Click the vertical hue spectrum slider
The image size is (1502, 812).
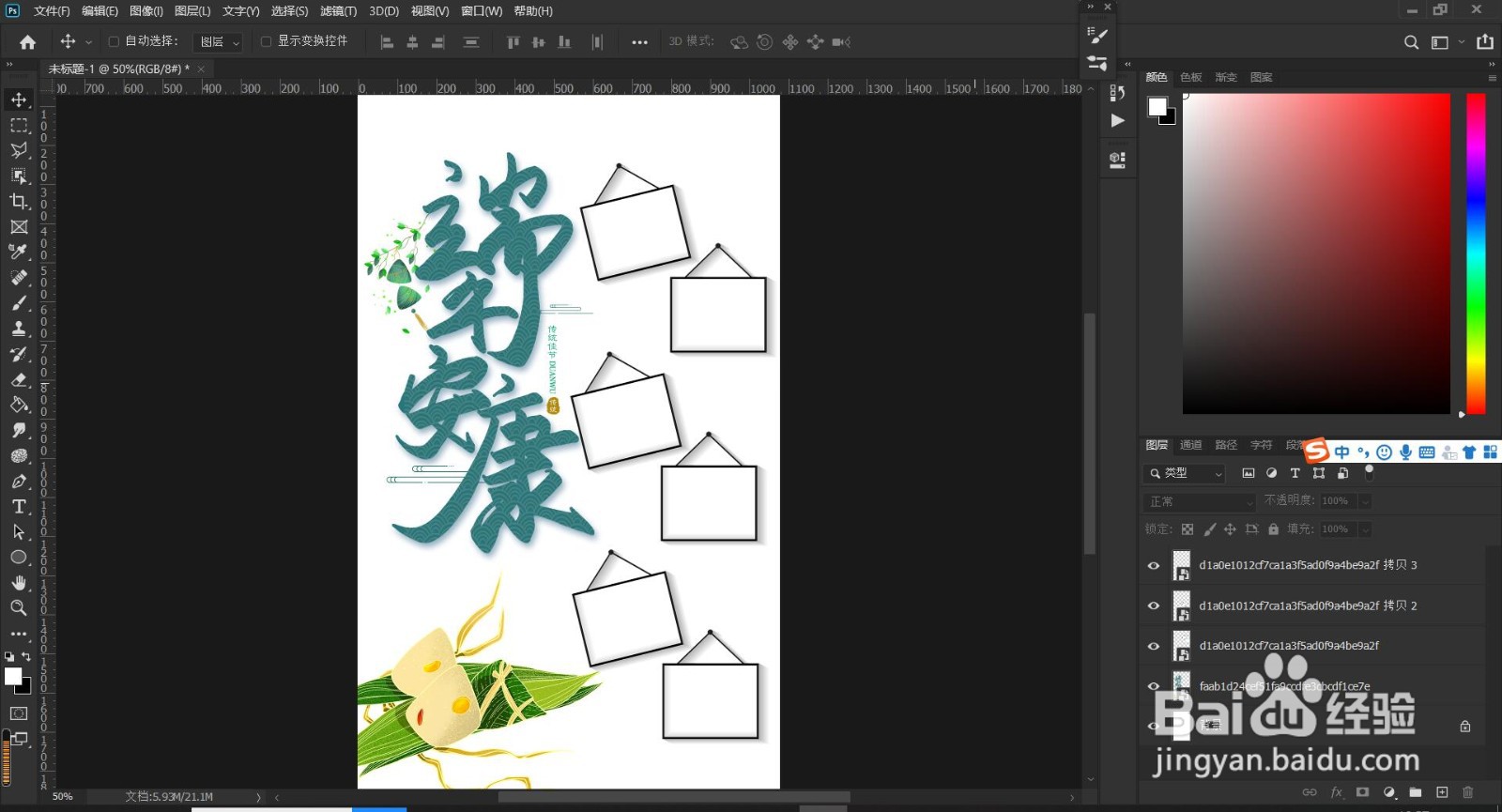point(1476,253)
